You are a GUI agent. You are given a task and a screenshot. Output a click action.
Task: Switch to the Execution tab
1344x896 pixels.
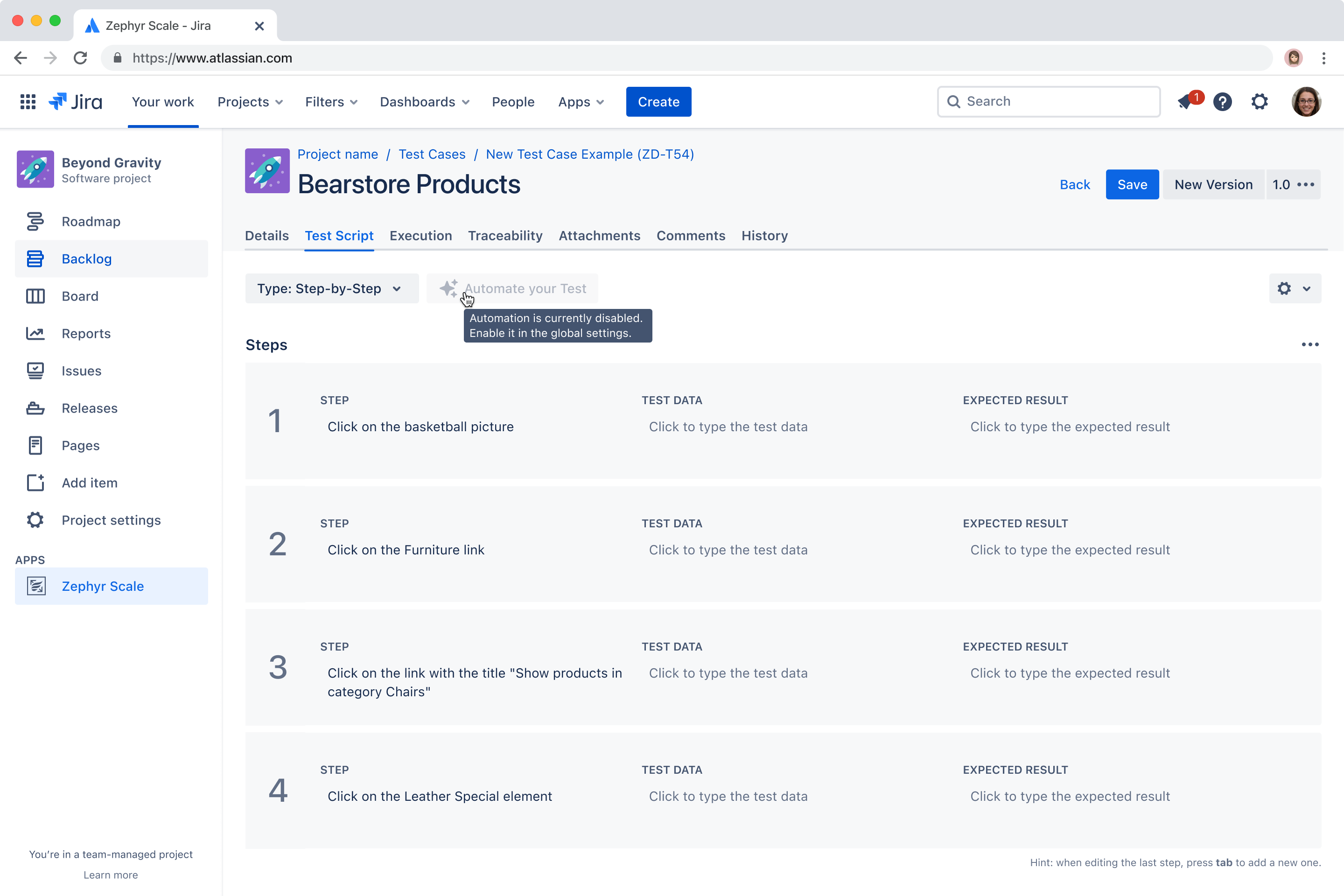[420, 235]
